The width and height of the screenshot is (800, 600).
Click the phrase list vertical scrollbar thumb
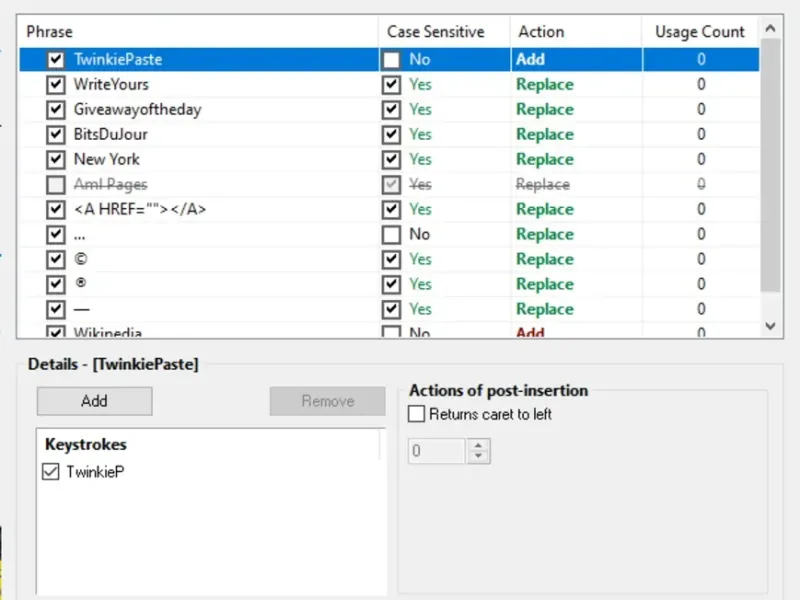coord(770,165)
